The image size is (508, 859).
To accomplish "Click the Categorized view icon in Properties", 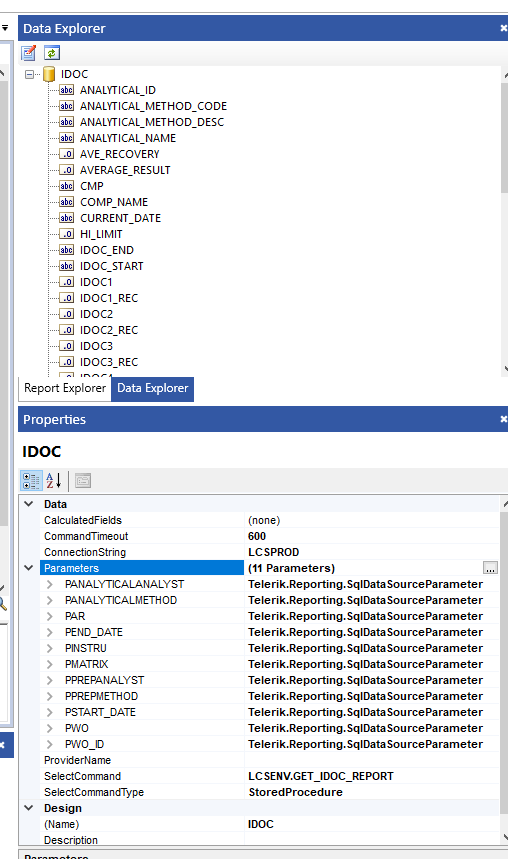I will (x=31, y=481).
